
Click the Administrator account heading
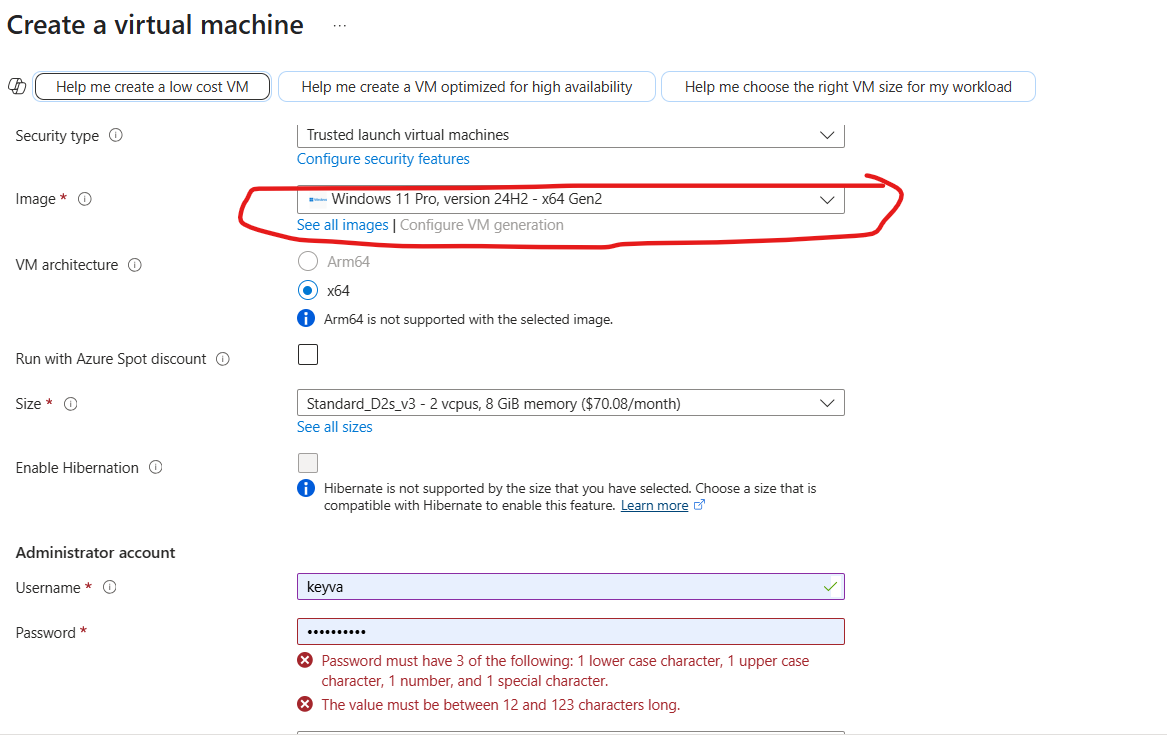point(95,552)
